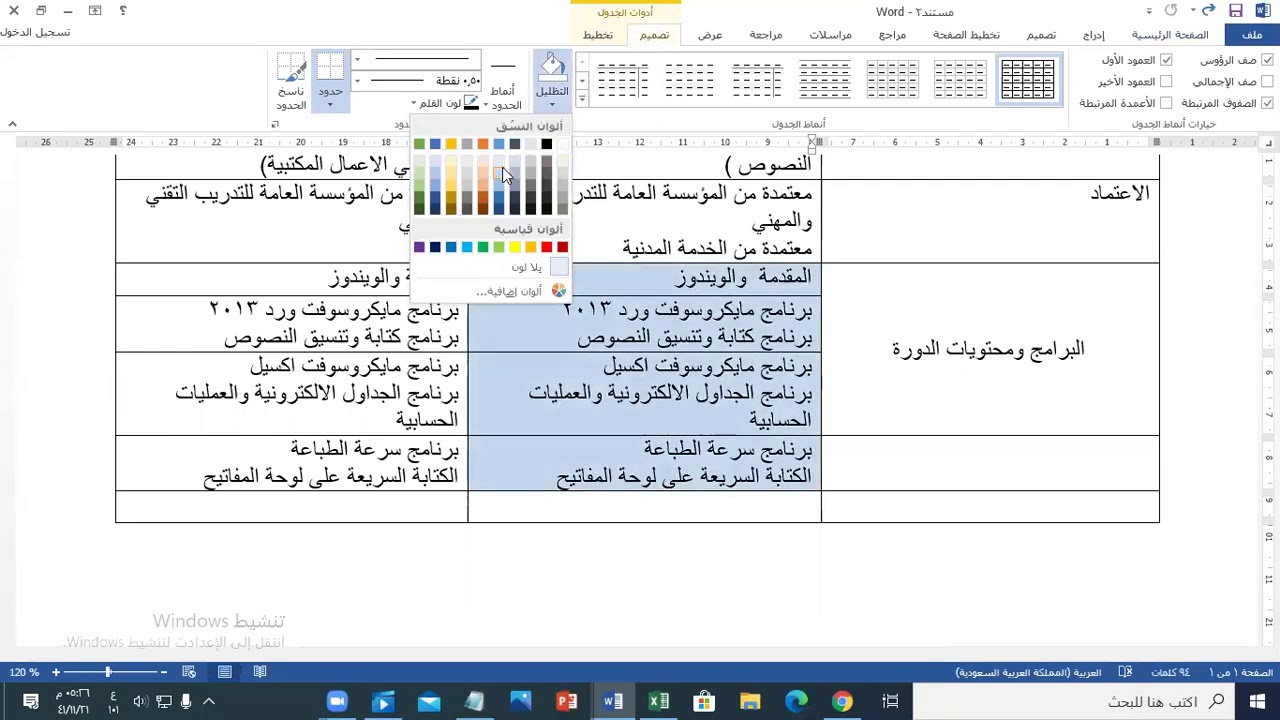The width and height of the screenshot is (1280, 720).
Task: Open File Explorer from the taskbar
Action: 751,702
